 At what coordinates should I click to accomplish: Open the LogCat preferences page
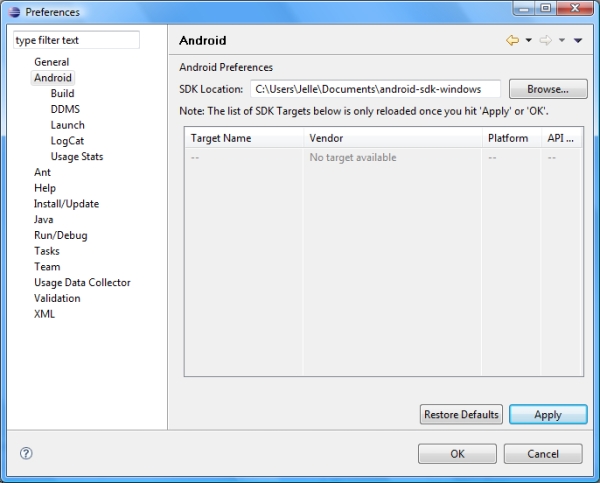coord(67,141)
